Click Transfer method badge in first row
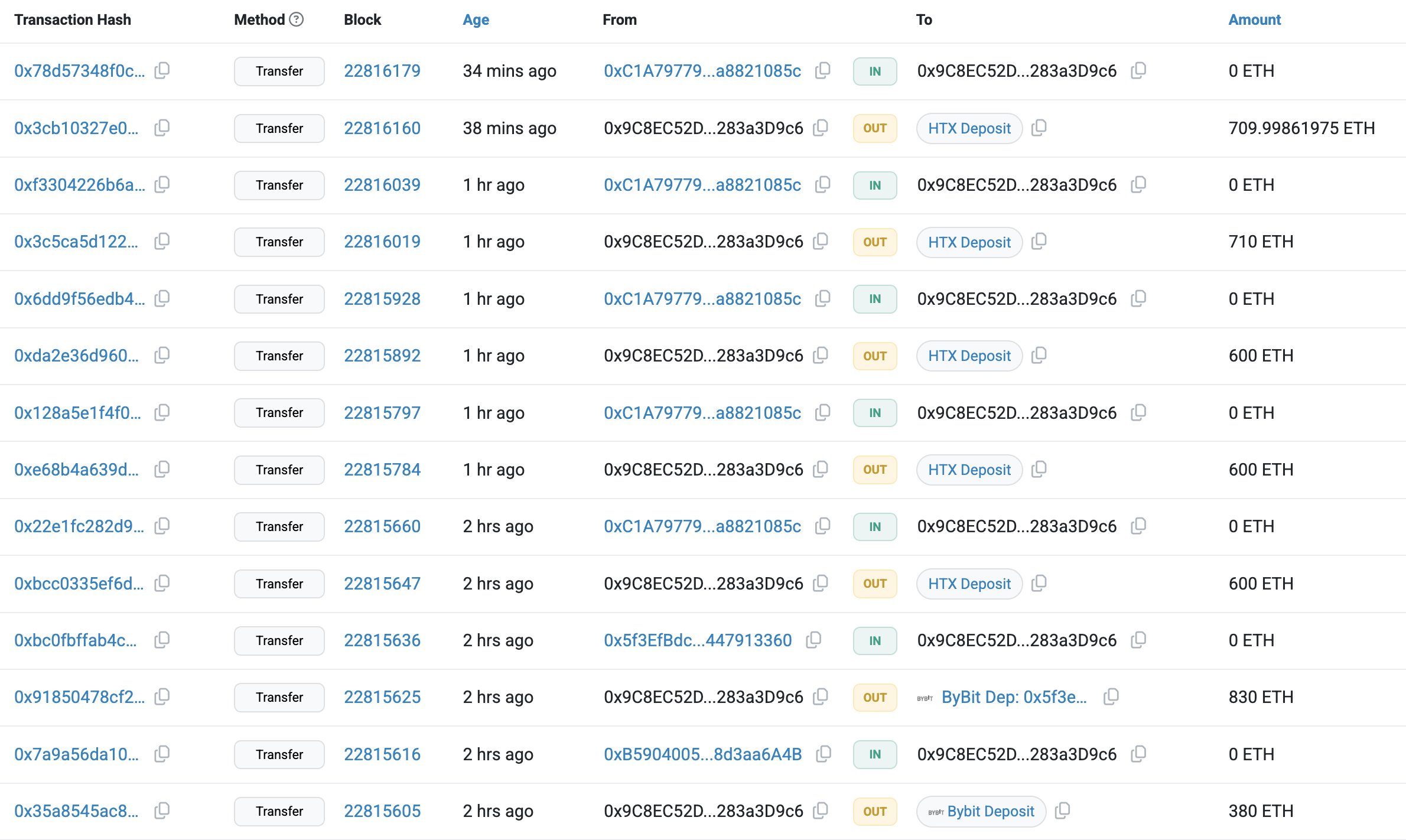The image size is (1406, 840). [x=279, y=71]
